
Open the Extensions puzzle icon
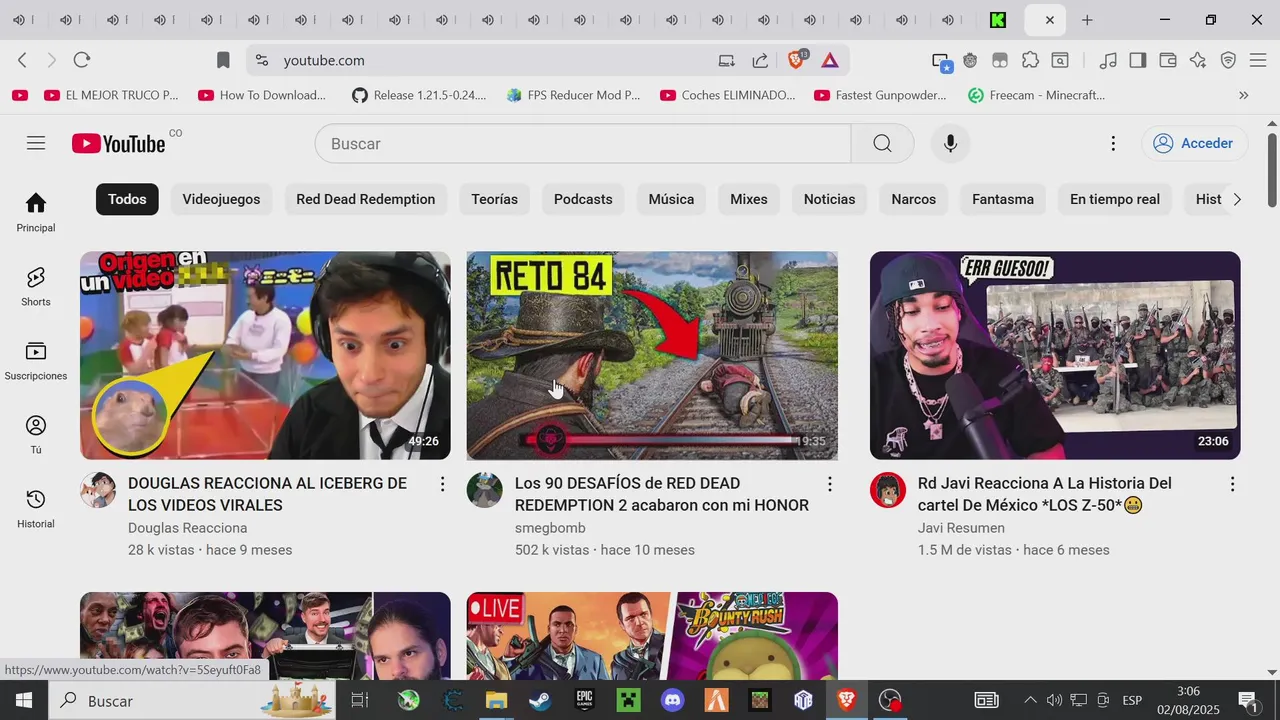coord(1030,60)
